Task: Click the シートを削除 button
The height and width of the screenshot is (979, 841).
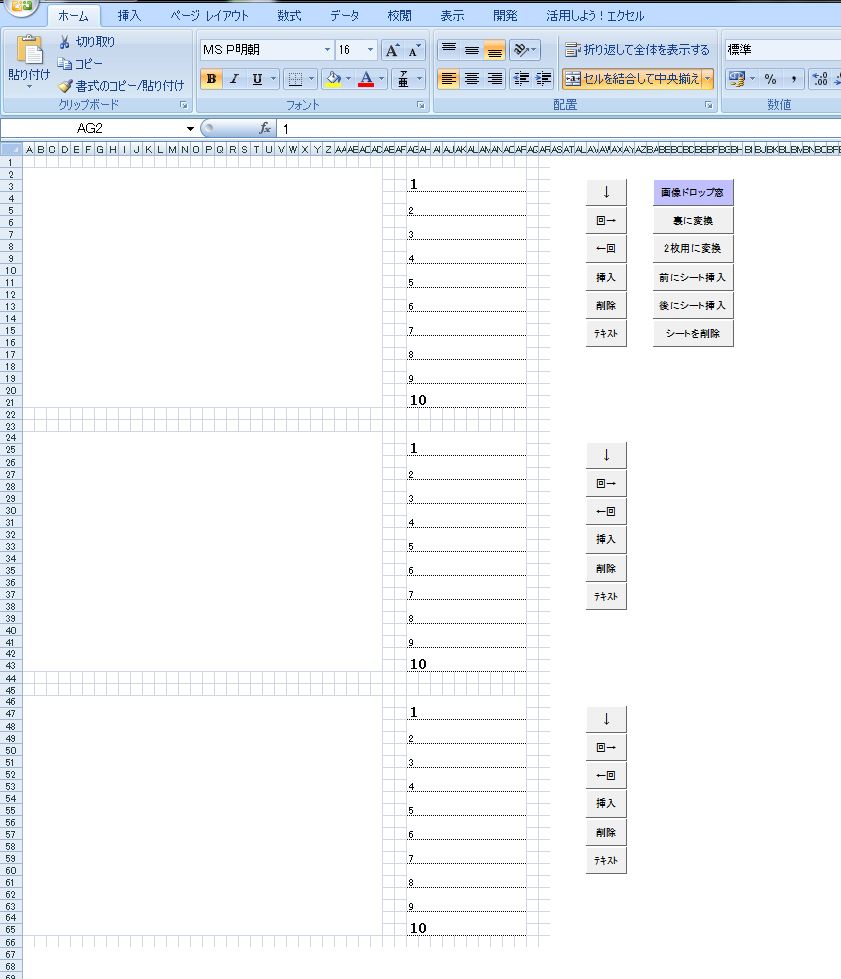Action: click(692, 333)
